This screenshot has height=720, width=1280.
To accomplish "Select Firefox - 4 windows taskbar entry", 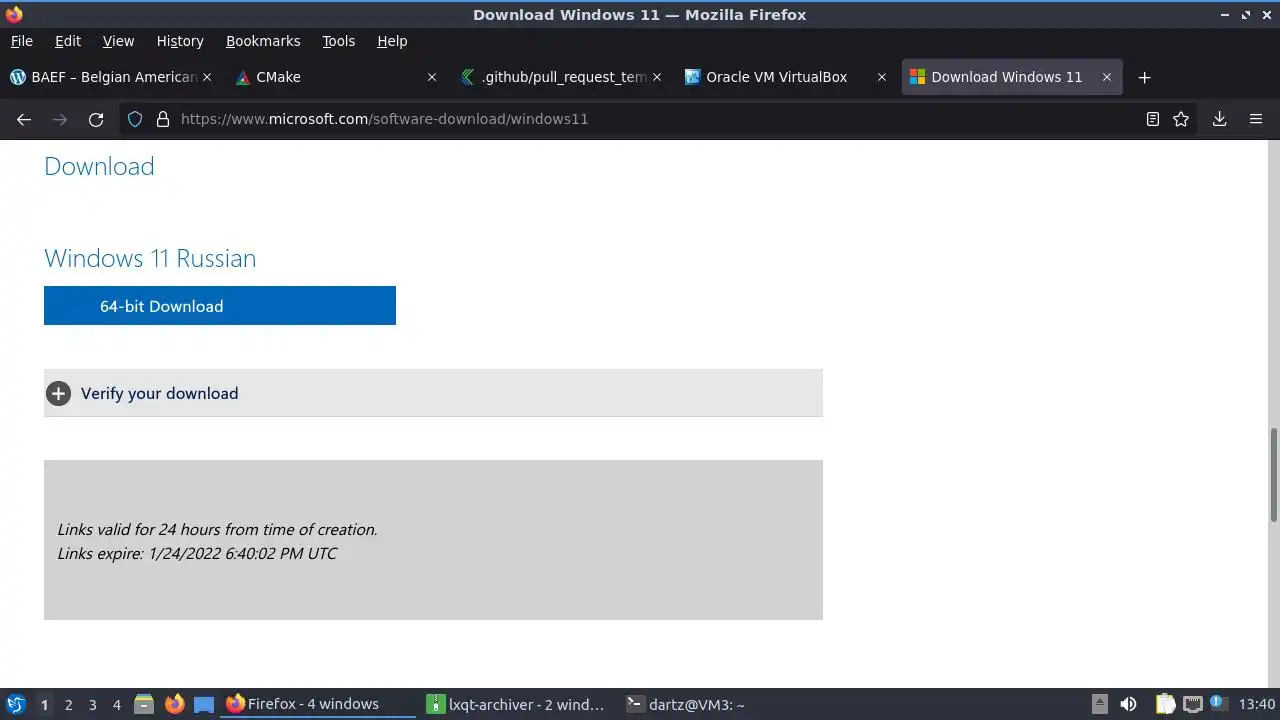I will pyautogui.click(x=318, y=704).
